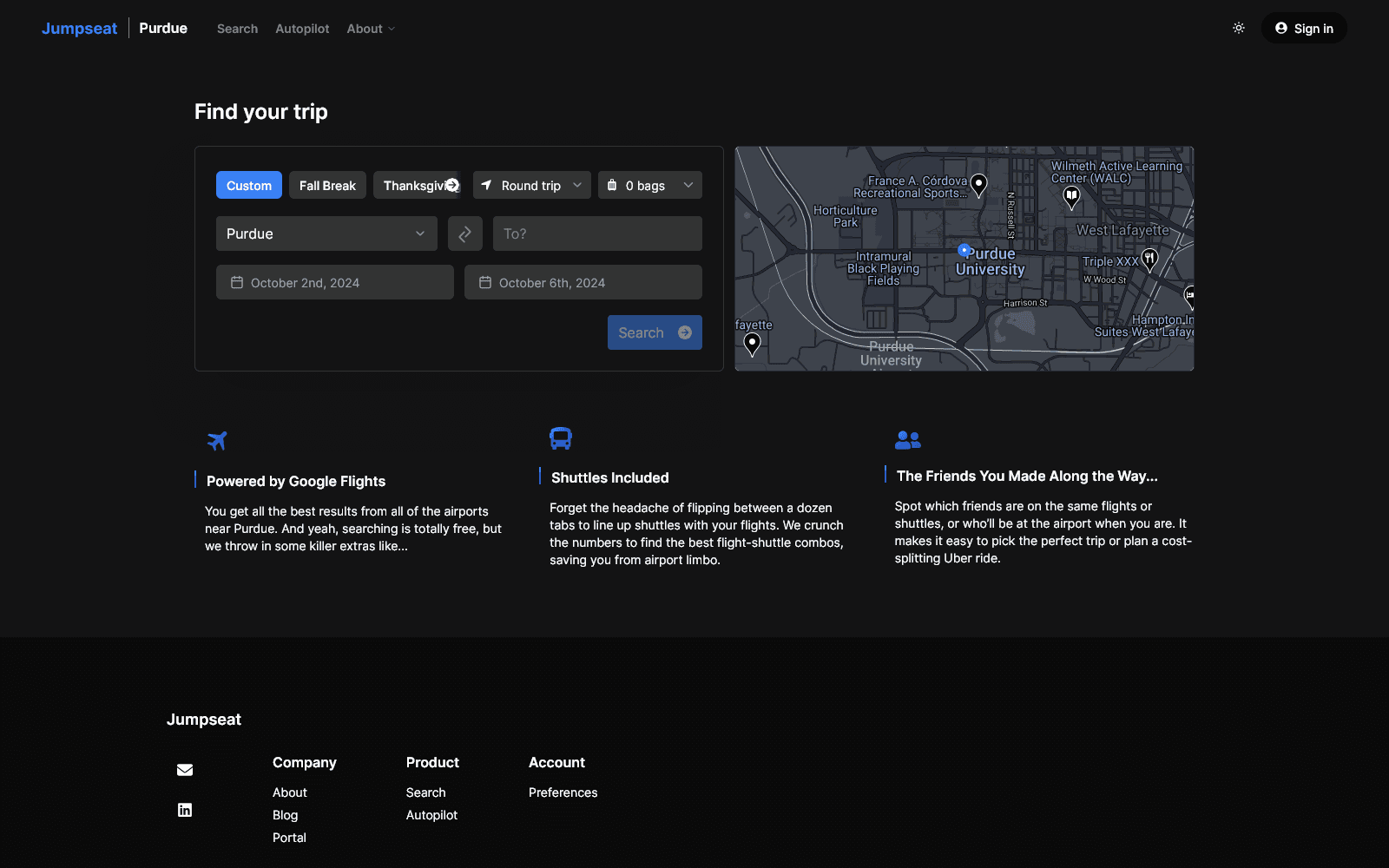1389x868 pixels.
Task: Click the Sign in button
Action: (x=1304, y=28)
